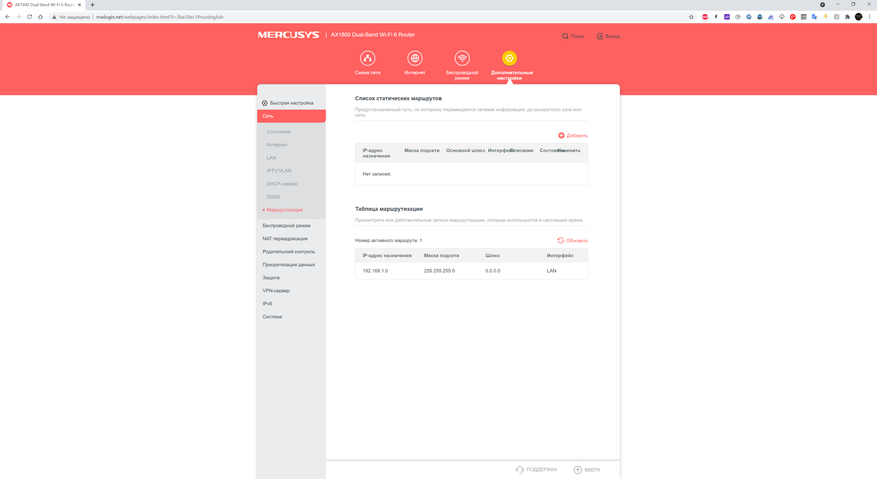Click the Поиск search icon
This screenshot has height=479, width=877.
565,36
